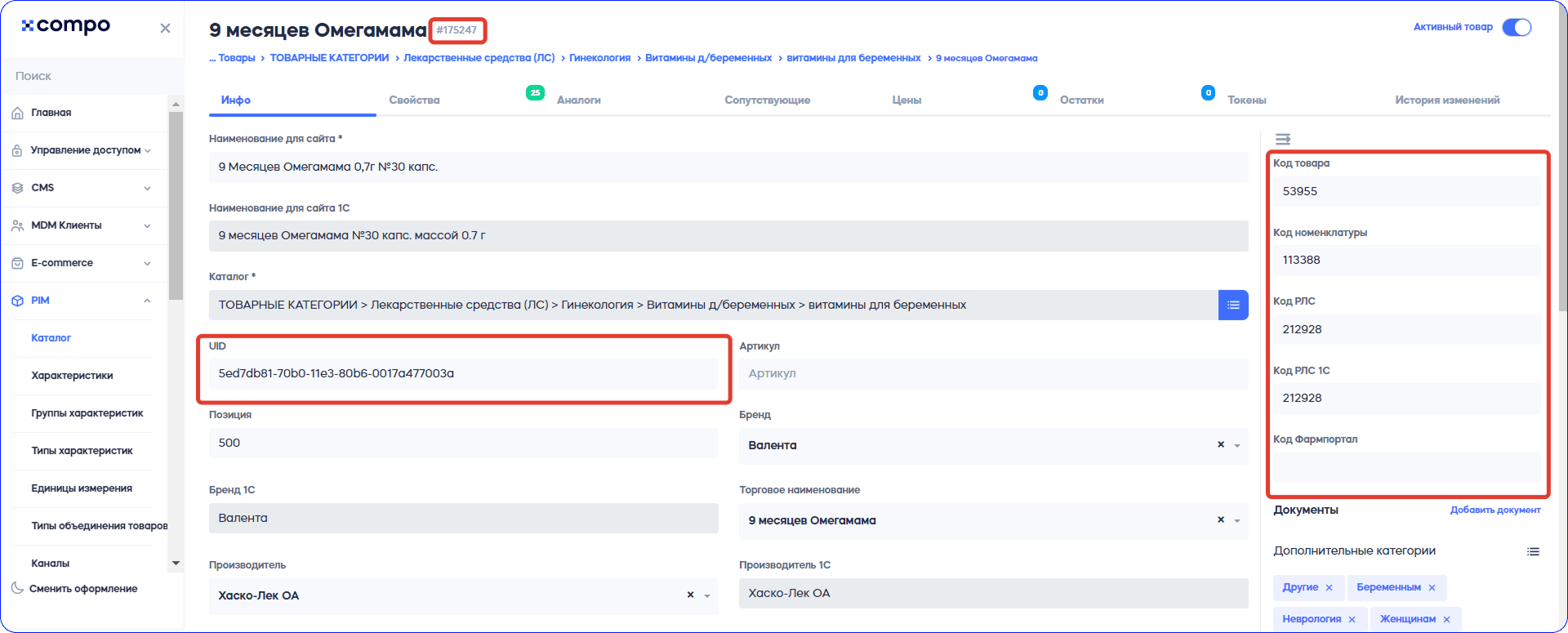Screen dimensions: 1568x633
Task: Switch to the Свойства tab
Action: click(x=414, y=100)
